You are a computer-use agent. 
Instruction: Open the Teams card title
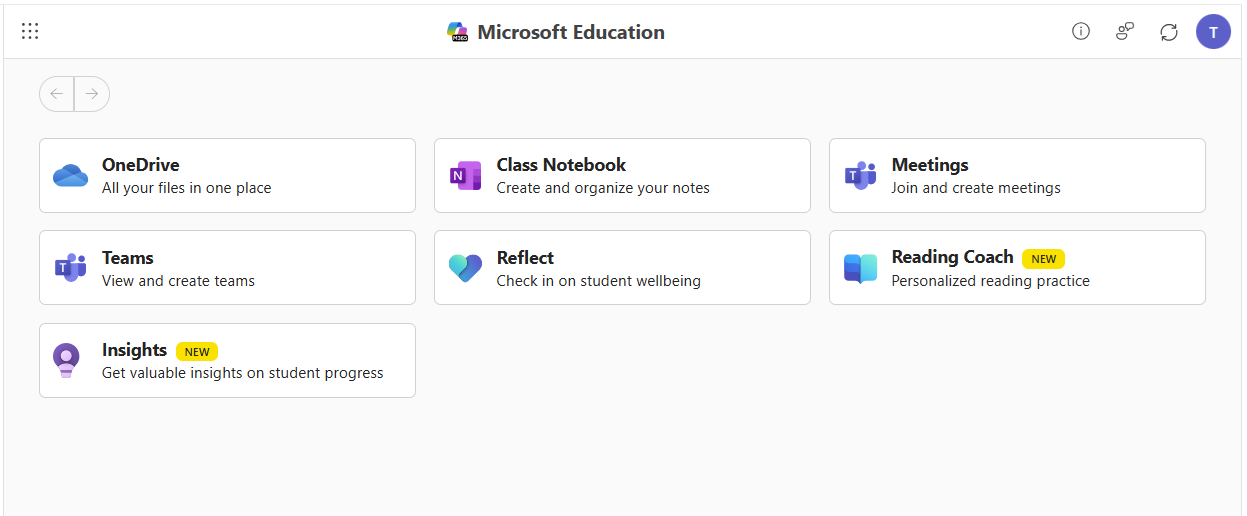(128, 258)
